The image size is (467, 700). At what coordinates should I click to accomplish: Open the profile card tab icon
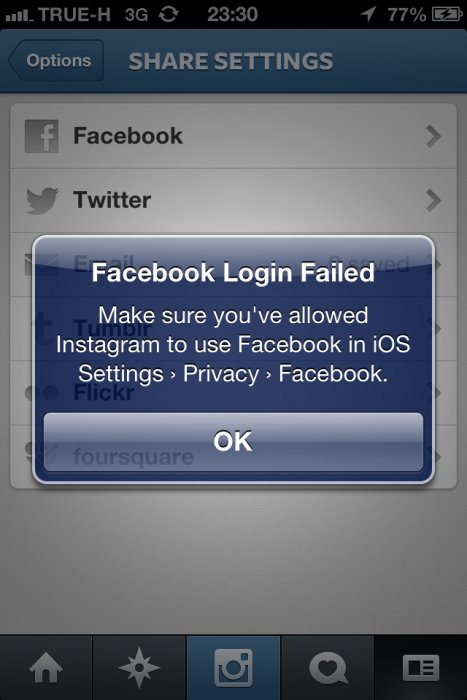tap(421, 668)
